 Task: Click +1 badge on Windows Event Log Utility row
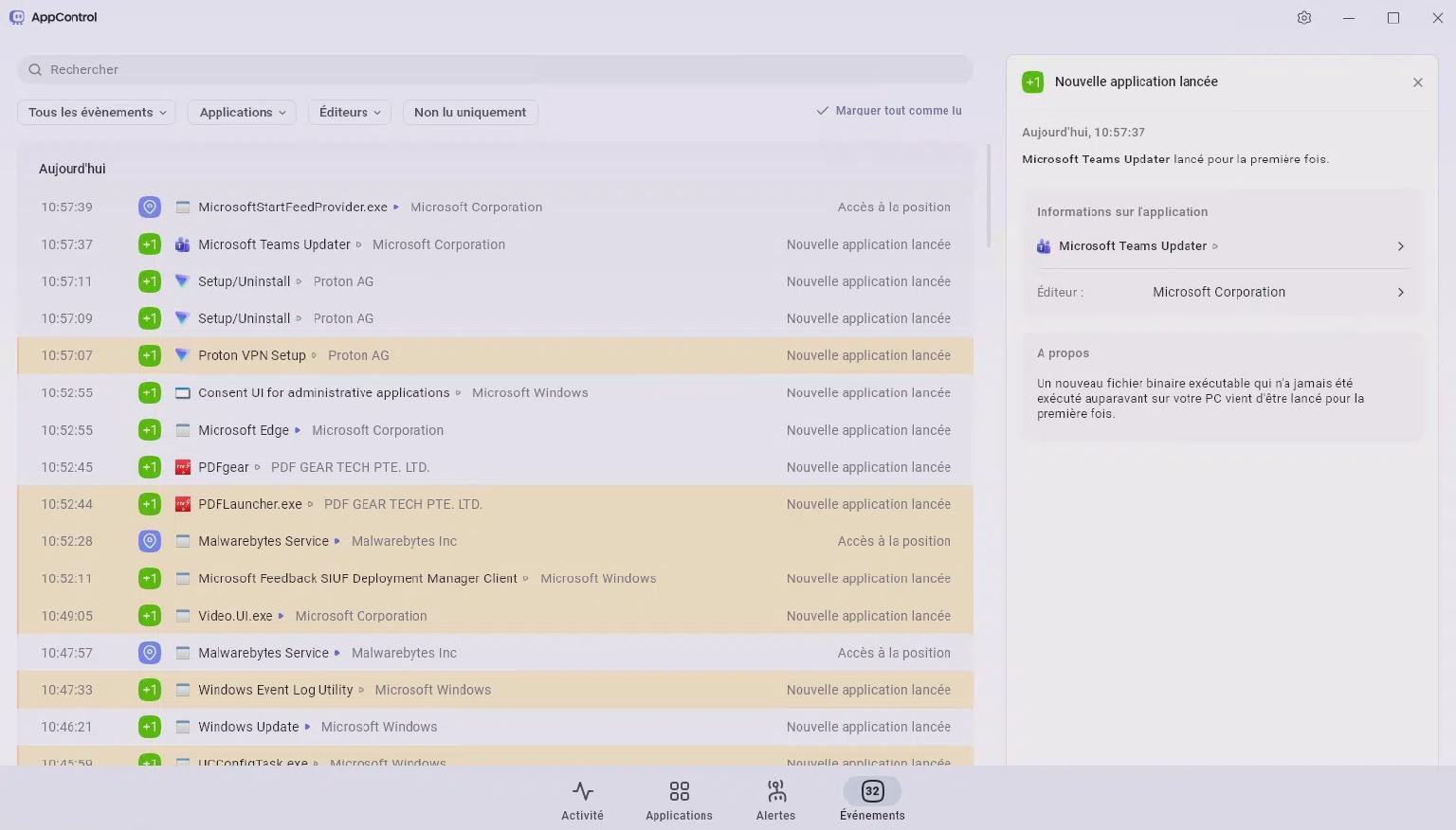click(x=150, y=690)
